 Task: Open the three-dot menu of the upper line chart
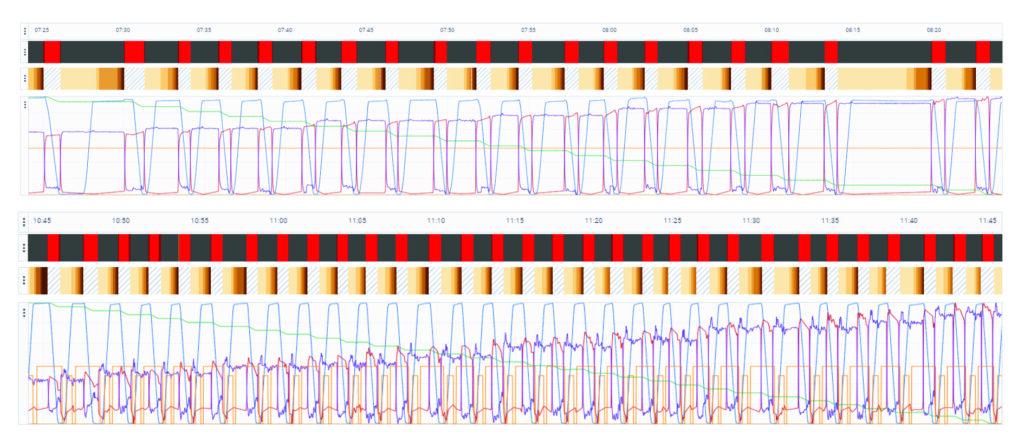click(23, 105)
